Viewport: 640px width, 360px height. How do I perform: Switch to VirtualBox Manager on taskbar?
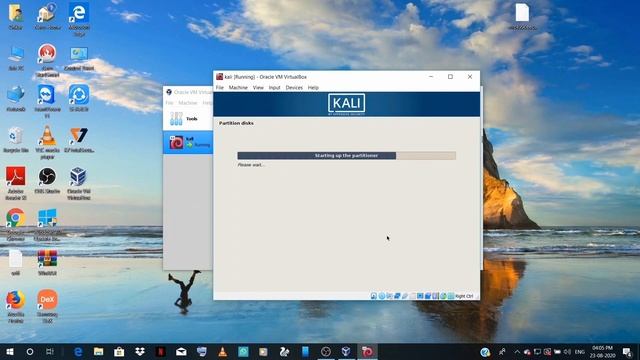point(346,351)
